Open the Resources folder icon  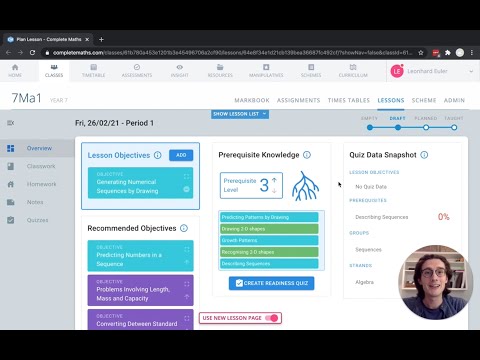(220, 67)
